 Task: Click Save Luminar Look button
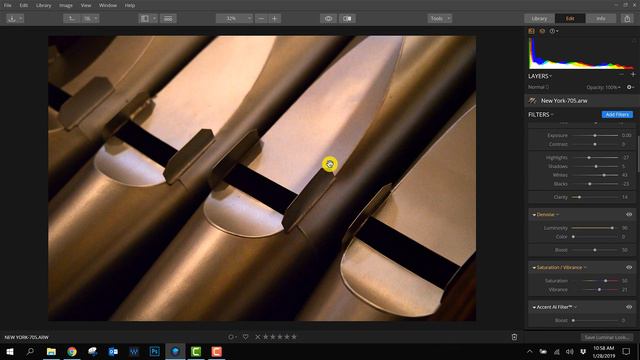click(607, 337)
